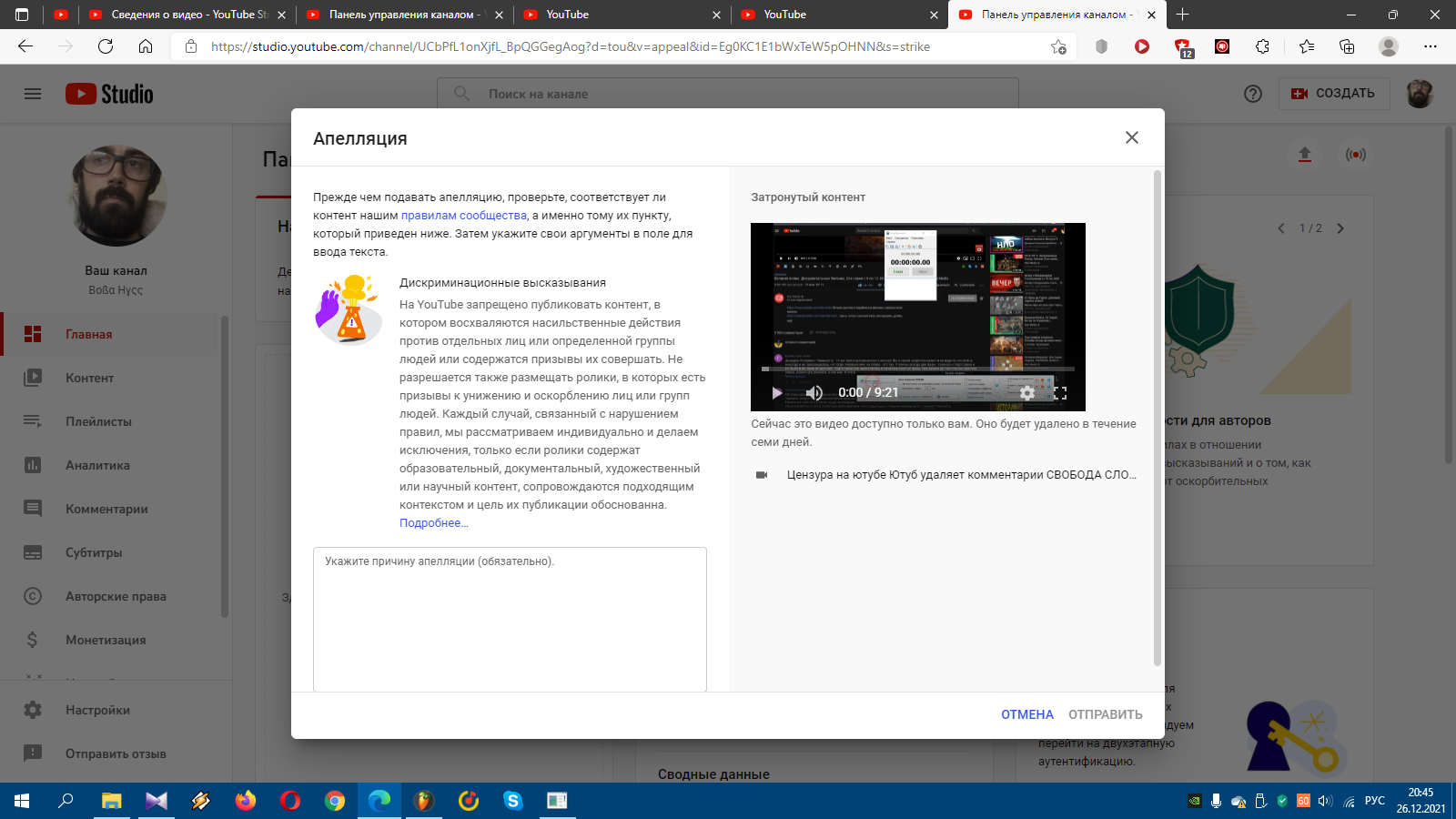Screen dimensions: 1456x819
Task: Mute the video preview volume
Action: point(814,392)
